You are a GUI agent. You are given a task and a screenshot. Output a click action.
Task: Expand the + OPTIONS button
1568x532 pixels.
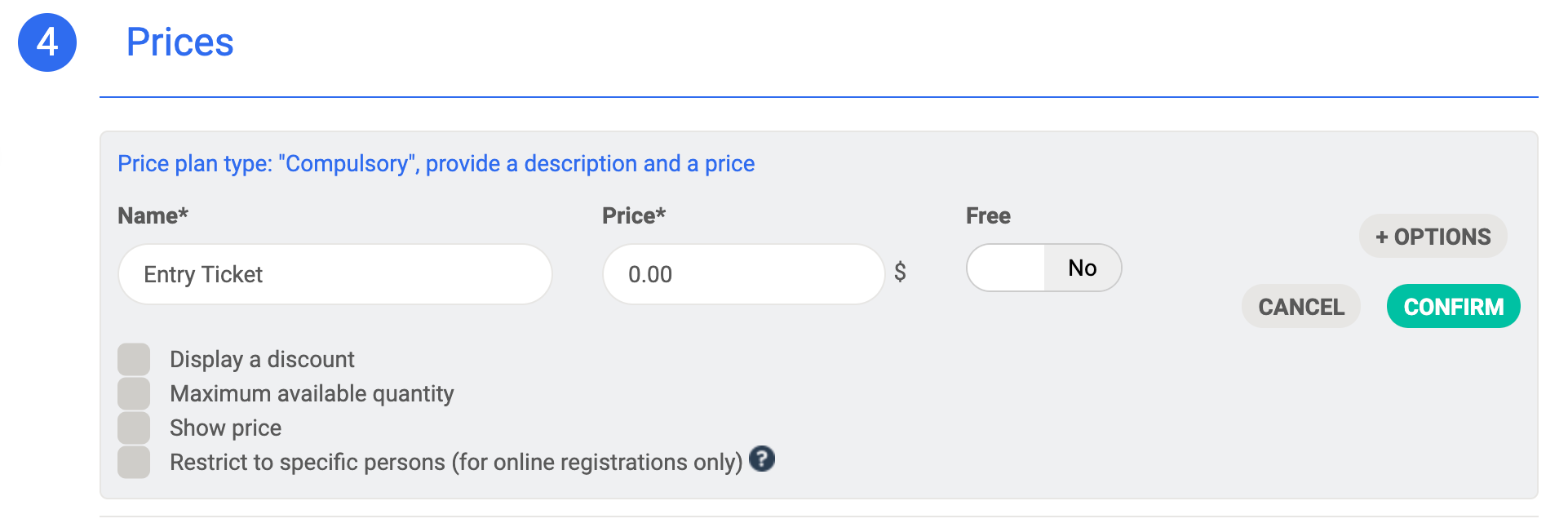(x=1433, y=237)
